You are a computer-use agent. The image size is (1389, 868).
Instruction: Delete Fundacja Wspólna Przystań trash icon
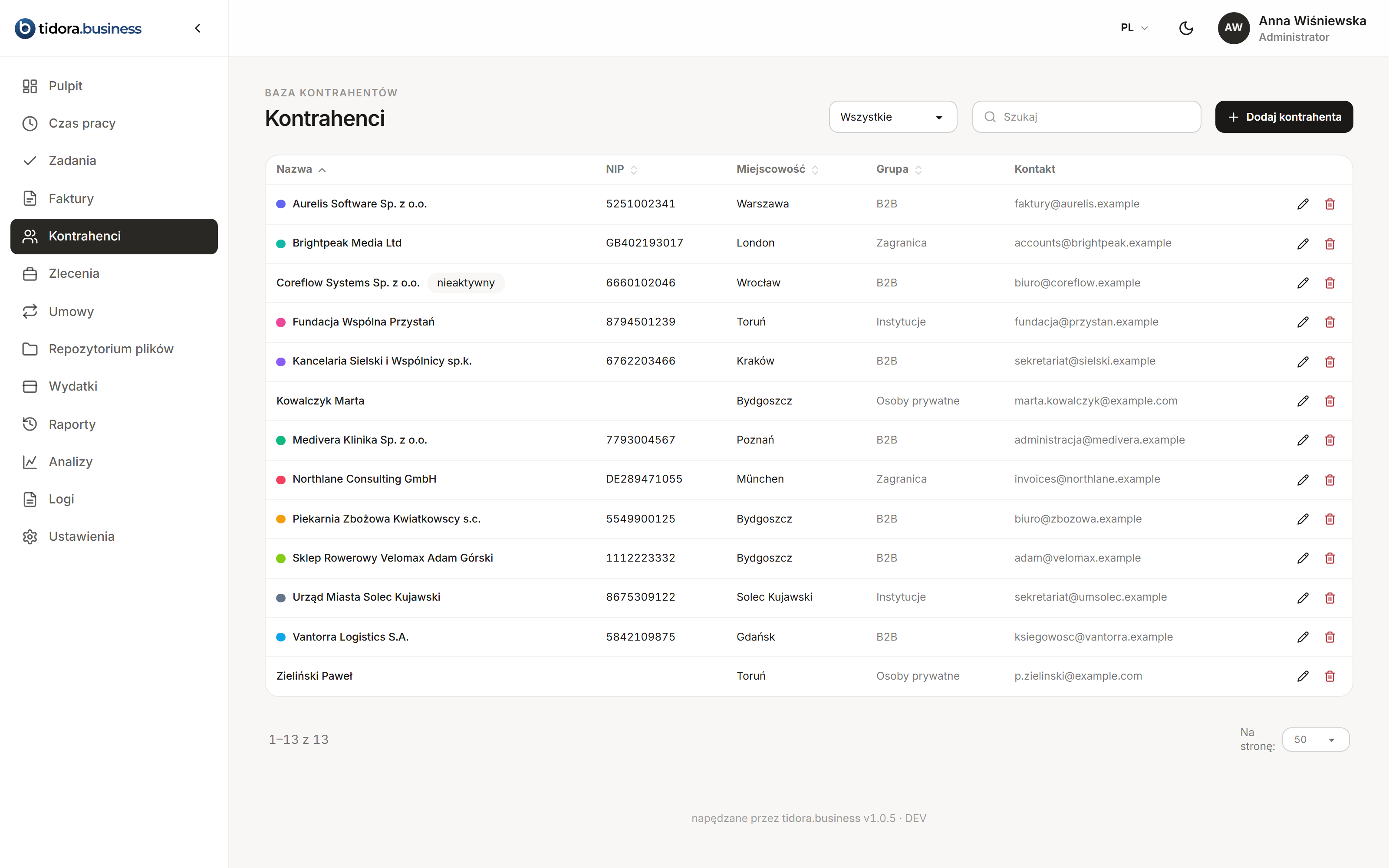pyautogui.click(x=1330, y=322)
